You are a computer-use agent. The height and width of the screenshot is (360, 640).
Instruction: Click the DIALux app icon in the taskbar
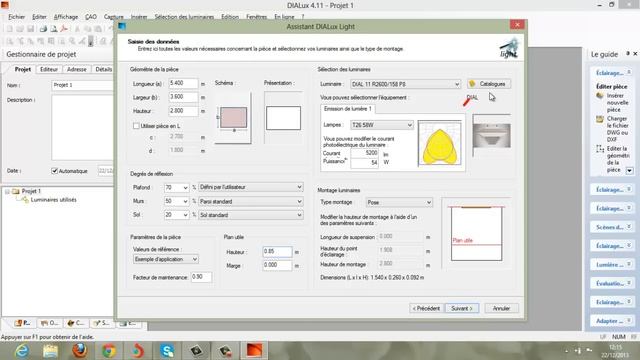pyautogui.click(x=254, y=351)
